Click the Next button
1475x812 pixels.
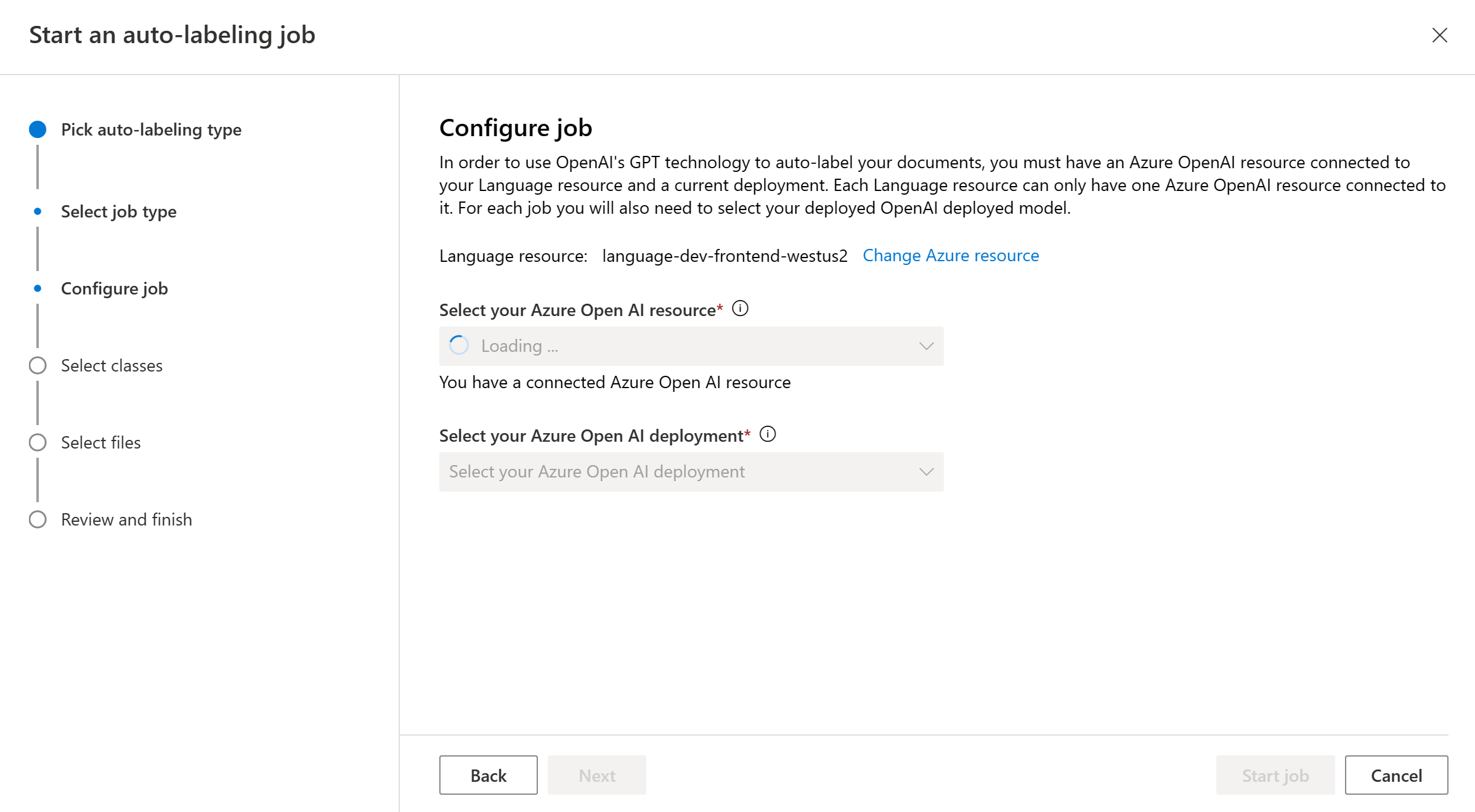[x=596, y=775]
